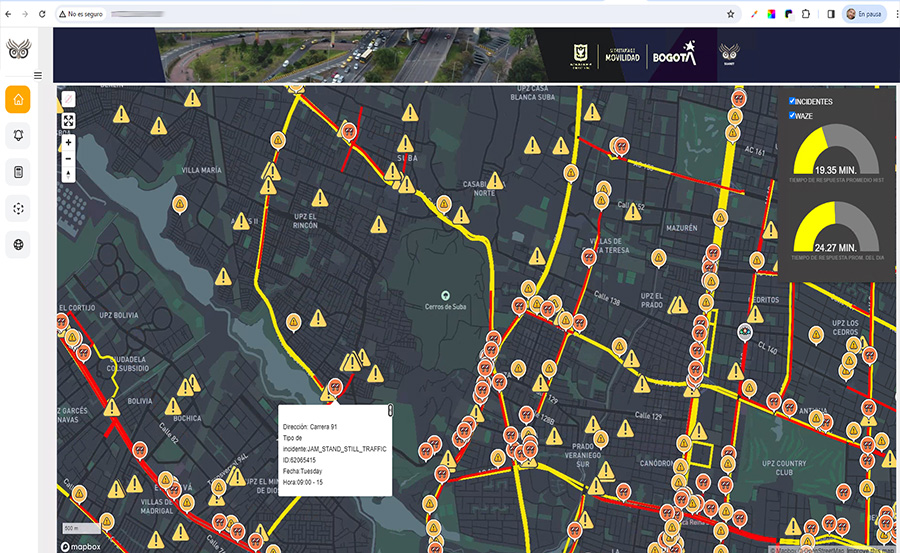900x553 pixels.
Task: Click the Alcaldía crest logo in header
Action: pyautogui.click(x=580, y=56)
